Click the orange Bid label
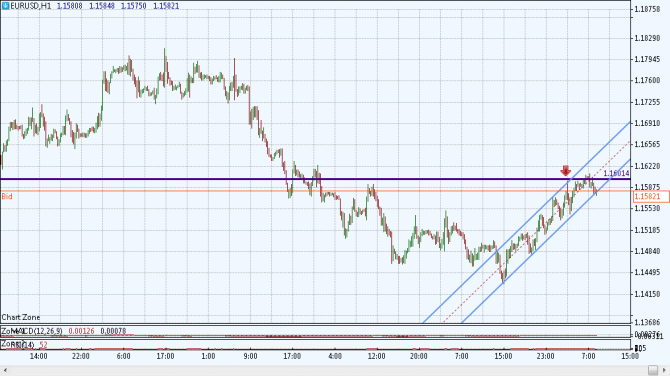 7,197
